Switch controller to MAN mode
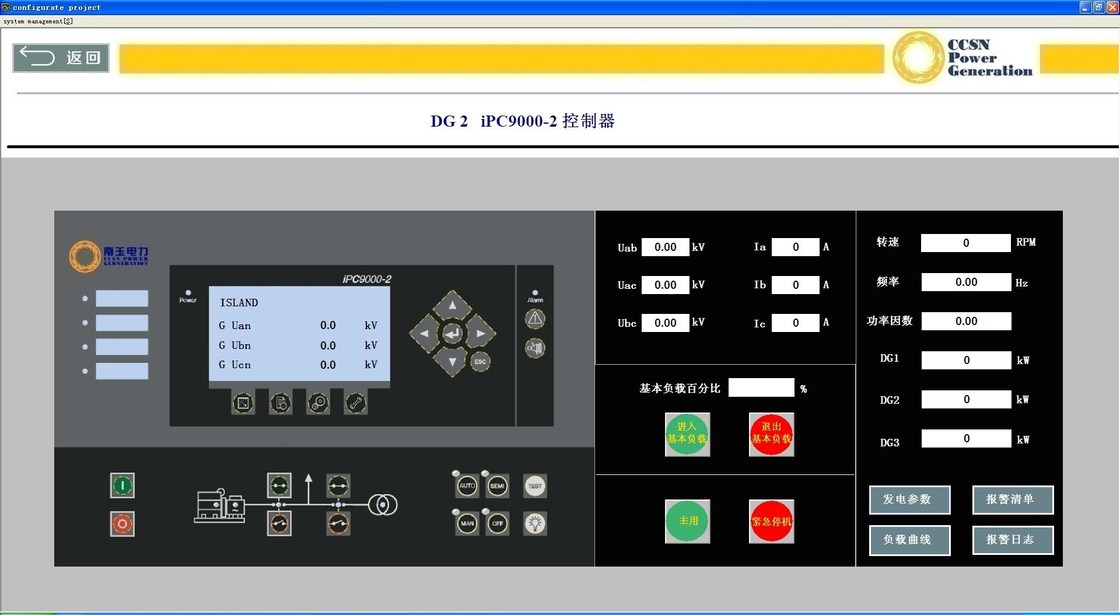1120x615 pixels. [467, 523]
